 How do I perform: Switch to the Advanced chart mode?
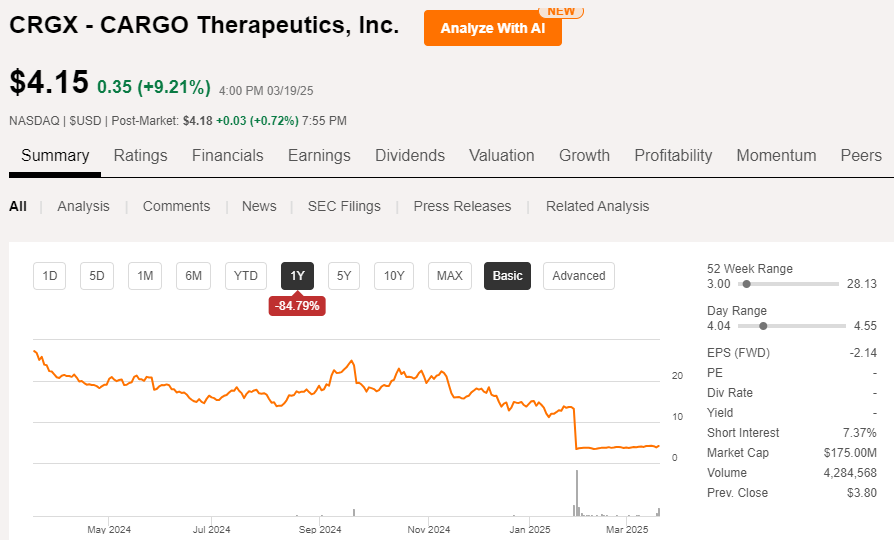point(579,276)
